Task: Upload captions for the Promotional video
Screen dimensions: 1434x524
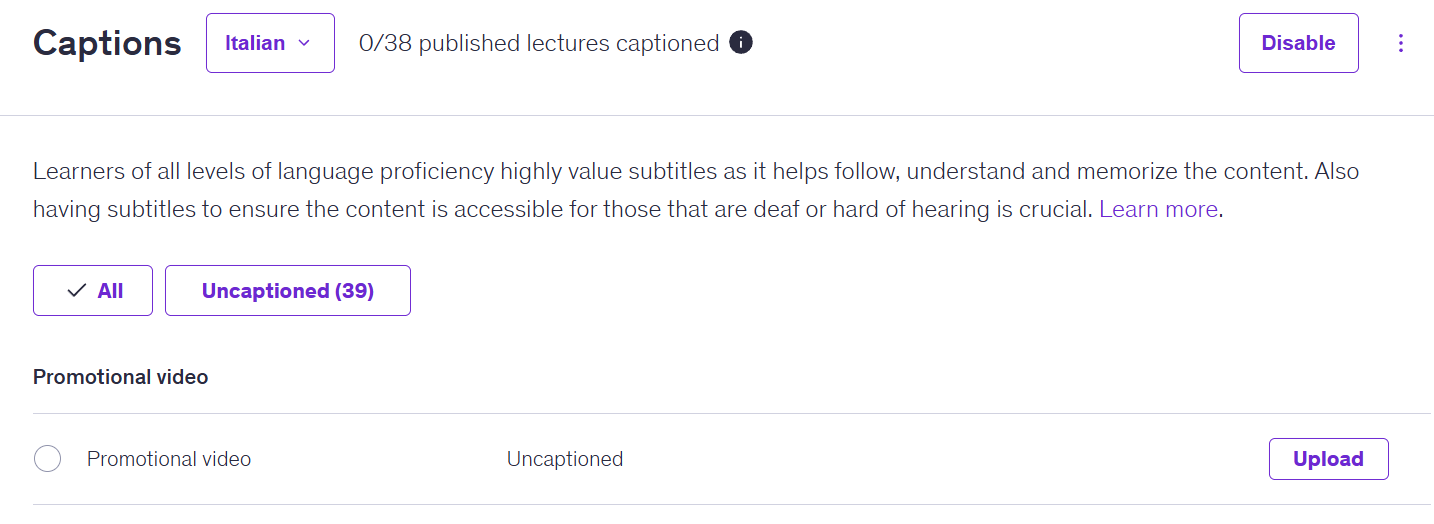Action: 1328,459
